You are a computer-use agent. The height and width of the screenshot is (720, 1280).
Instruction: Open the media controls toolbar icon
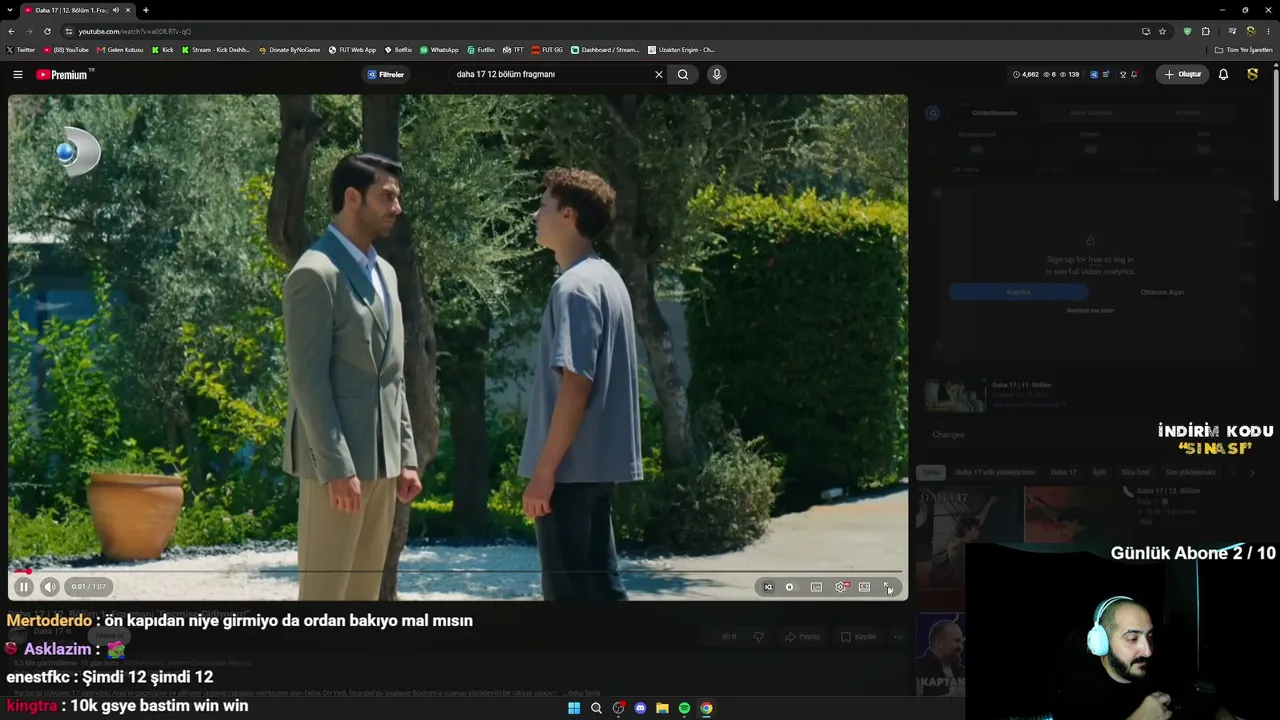pyautogui.click(x=1232, y=31)
